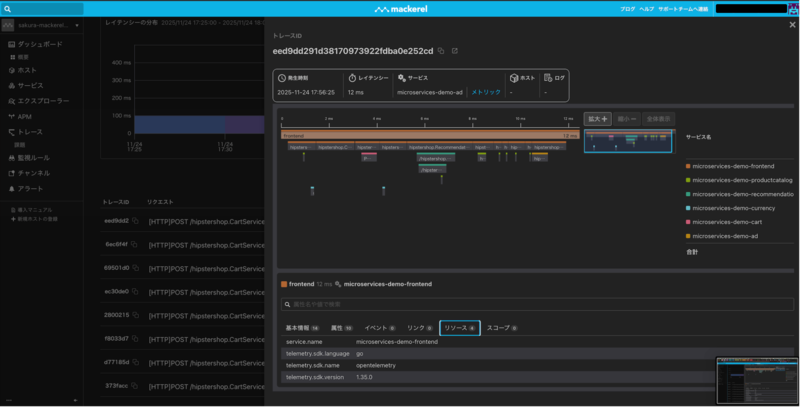The image size is (800, 407).
Task: Click microservices-demo-frontend legend swatch
Action: click(x=688, y=166)
